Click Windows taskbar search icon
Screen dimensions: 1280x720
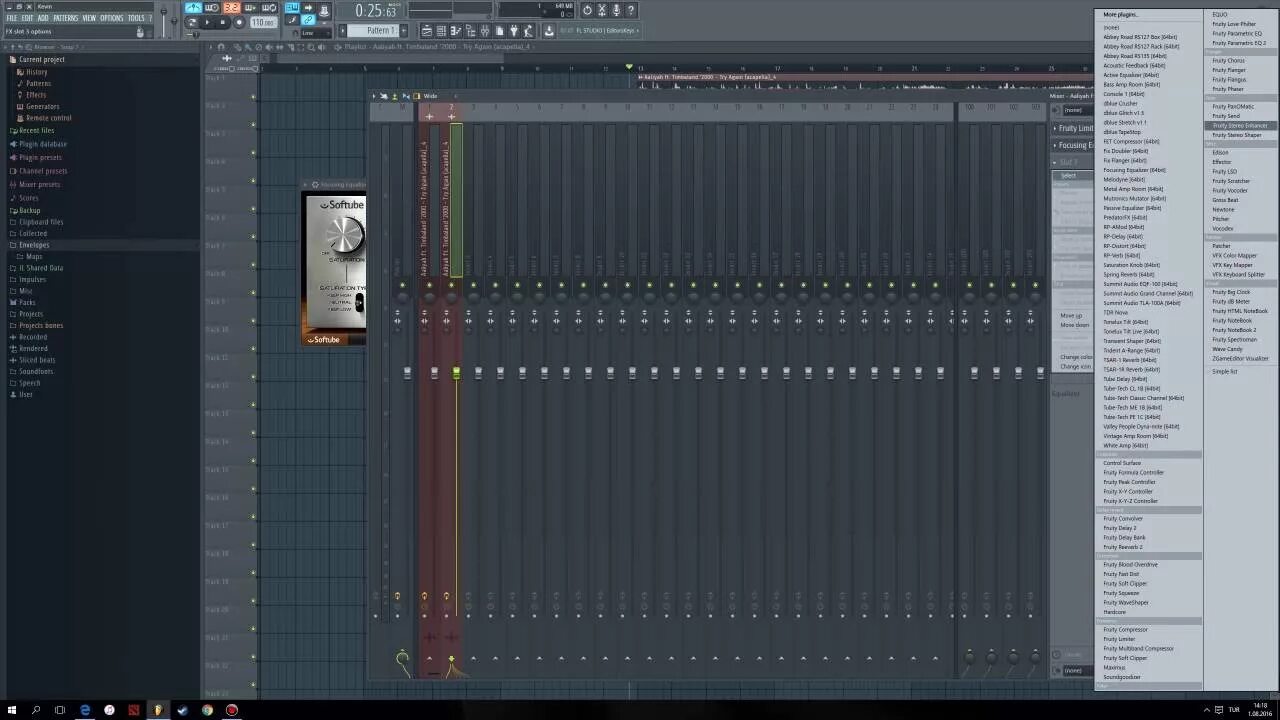tap(36, 710)
